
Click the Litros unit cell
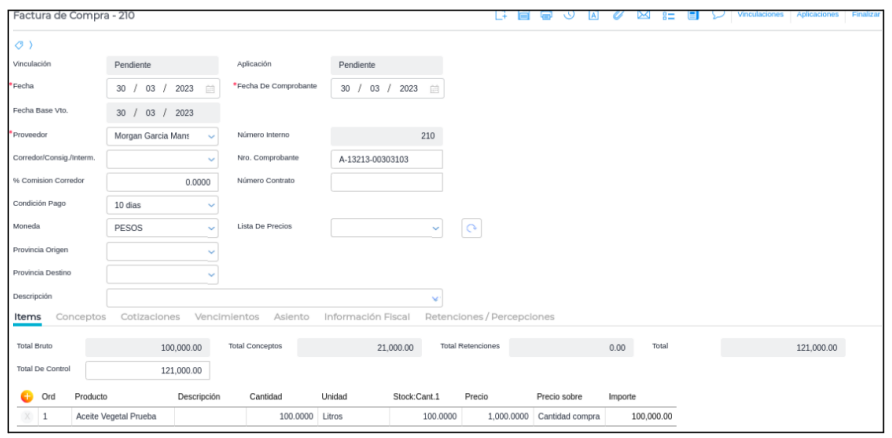pos(354,416)
